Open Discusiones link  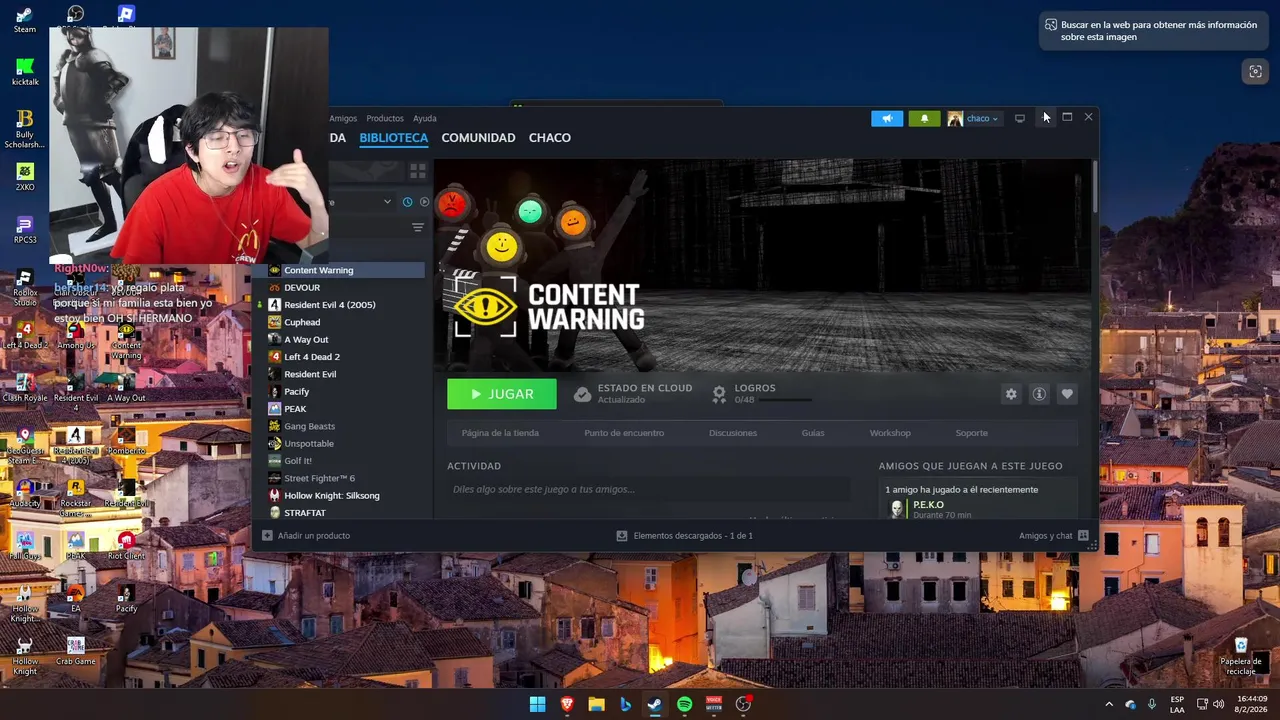click(x=733, y=433)
